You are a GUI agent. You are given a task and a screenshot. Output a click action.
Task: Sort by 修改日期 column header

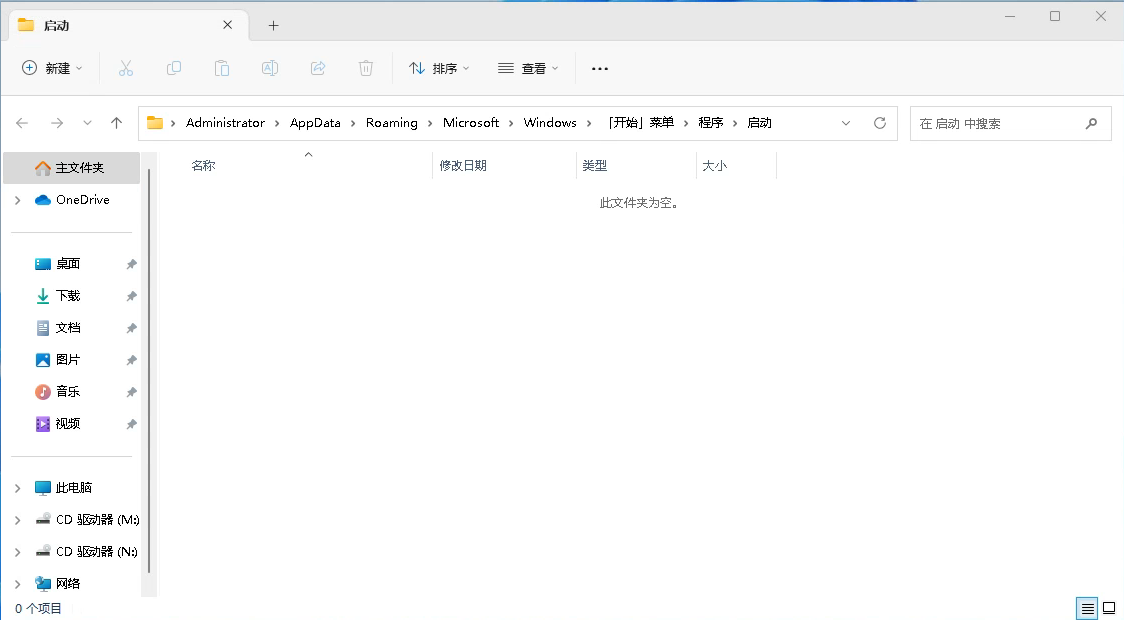click(x=463, y=166)
